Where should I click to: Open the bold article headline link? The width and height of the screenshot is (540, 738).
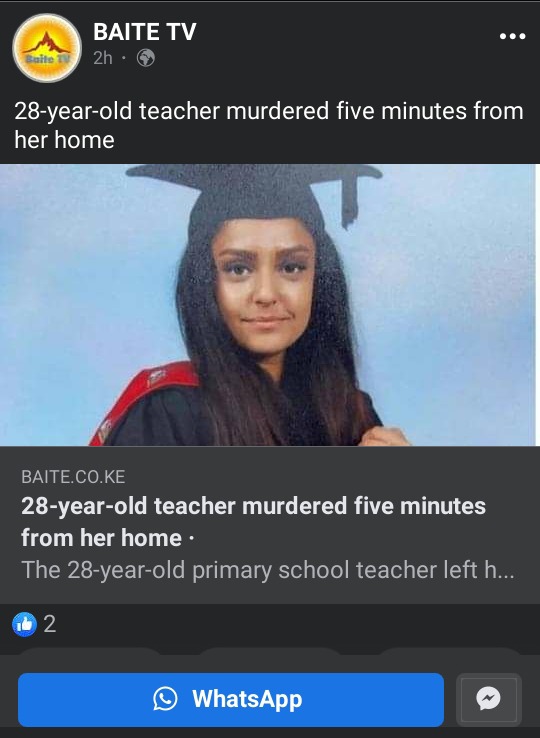tap(253, 521)
